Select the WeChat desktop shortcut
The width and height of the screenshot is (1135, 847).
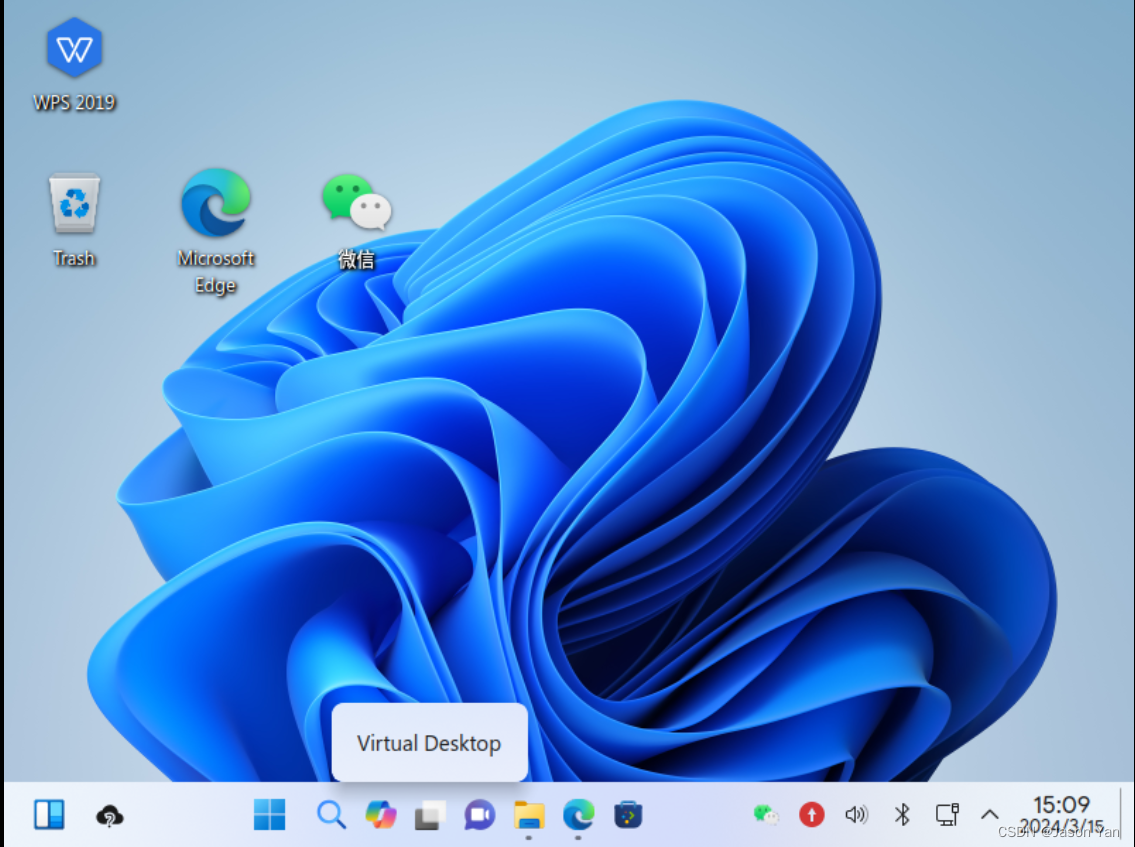pyautogui.click(x=357, y=220)
